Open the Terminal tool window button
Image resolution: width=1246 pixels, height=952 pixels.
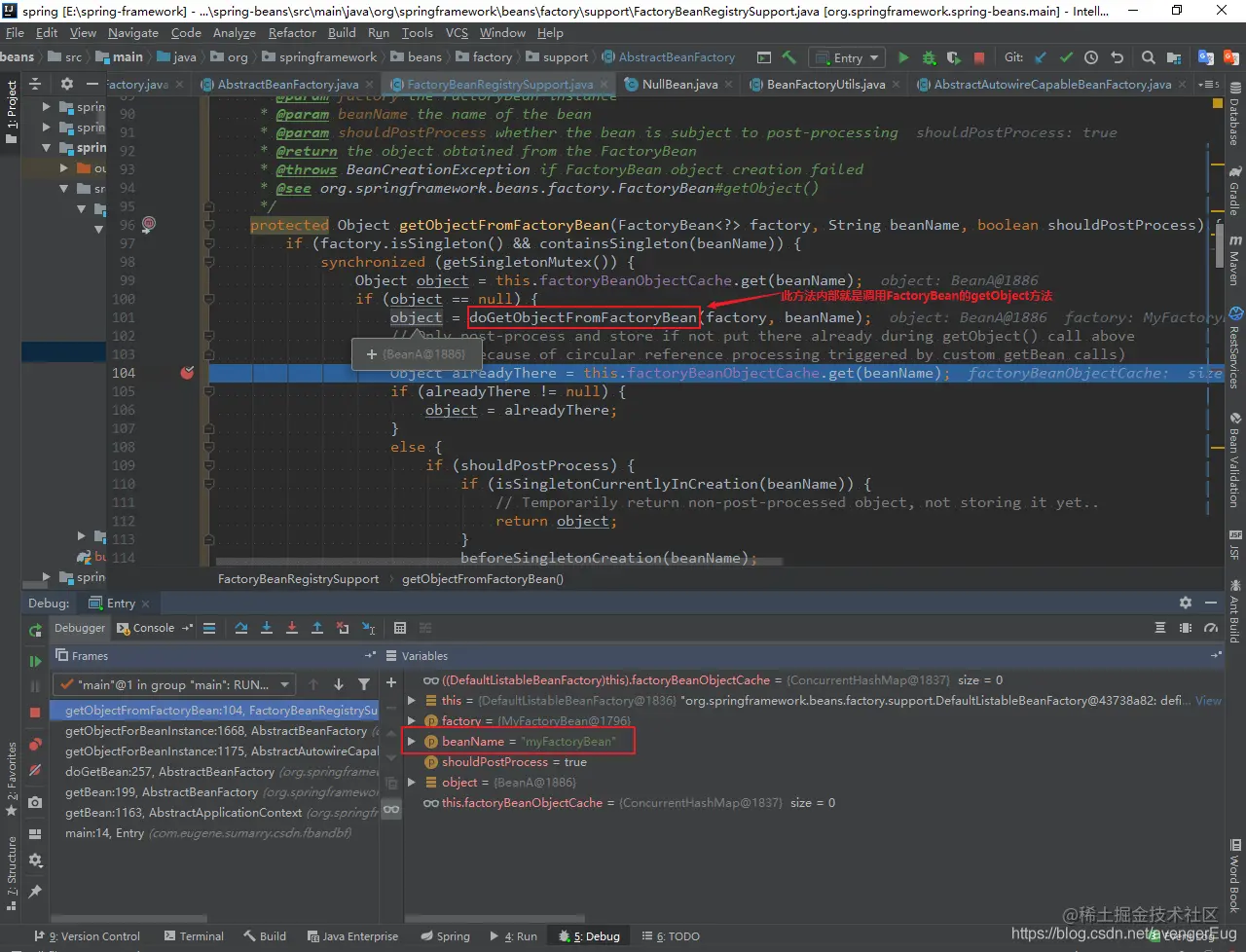pyautogui.click(x=195, y=936)
